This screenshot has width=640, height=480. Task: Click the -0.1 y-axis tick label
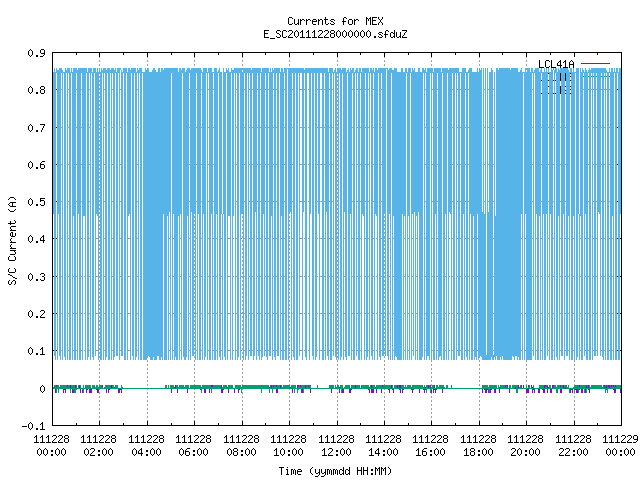click(33, 426)
